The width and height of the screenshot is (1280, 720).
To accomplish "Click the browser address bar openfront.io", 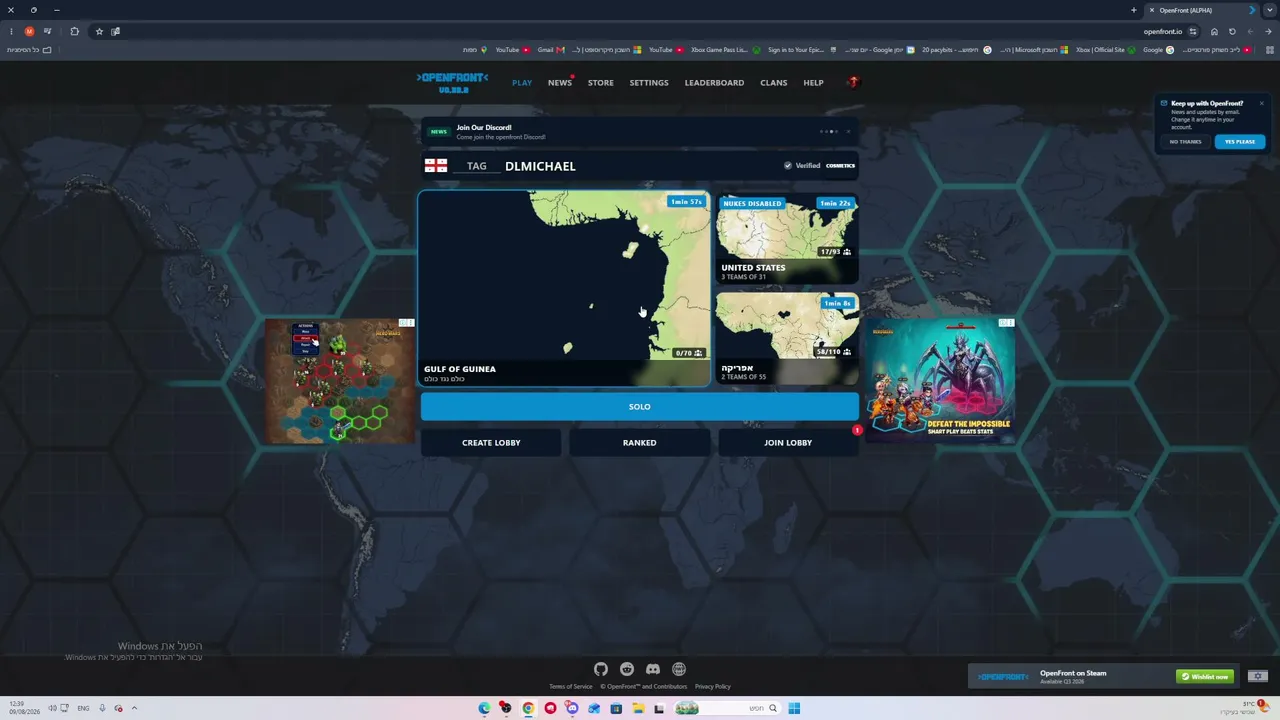I will click(1162, 31).
